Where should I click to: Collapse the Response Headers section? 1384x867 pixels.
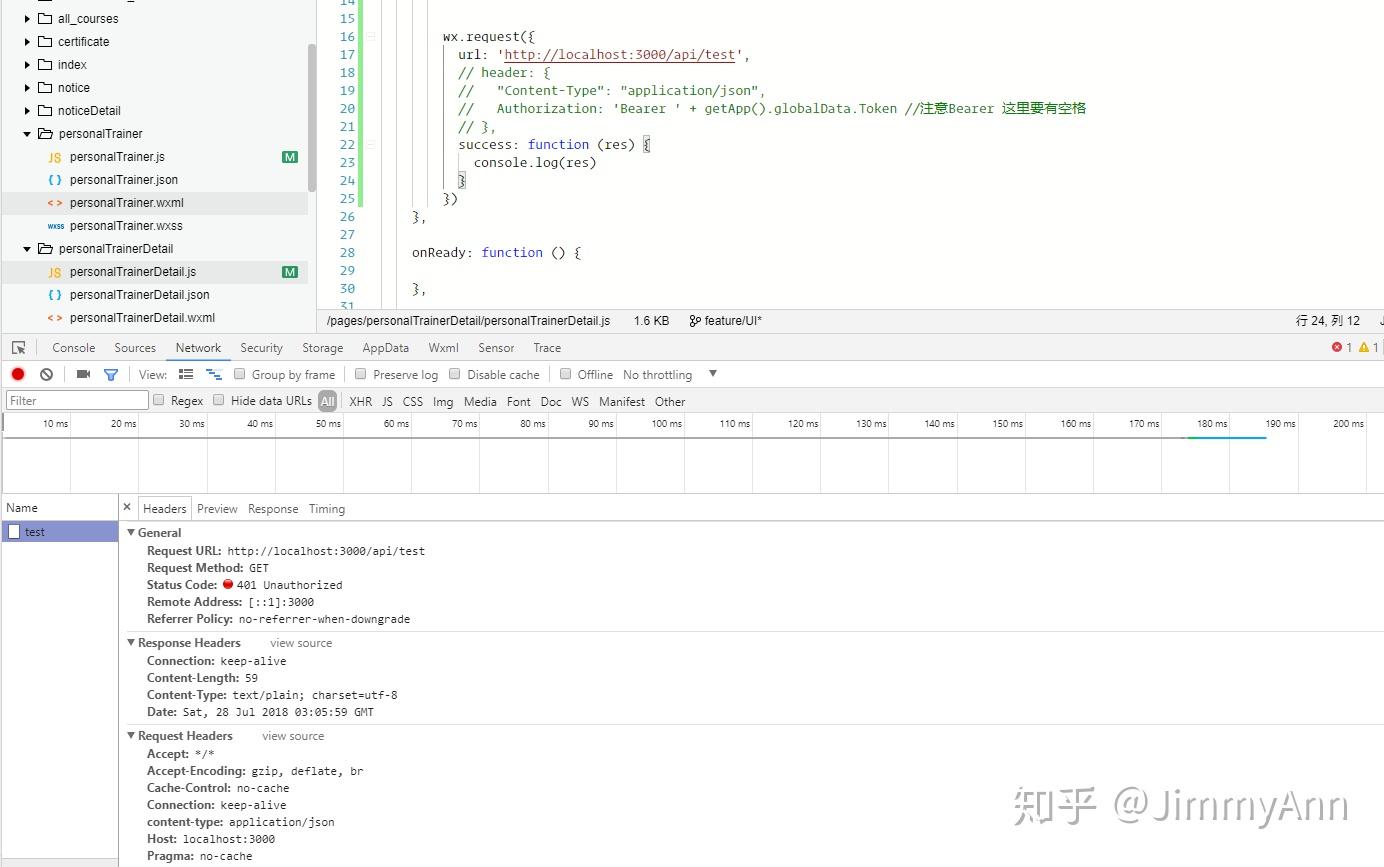point(131,643)
